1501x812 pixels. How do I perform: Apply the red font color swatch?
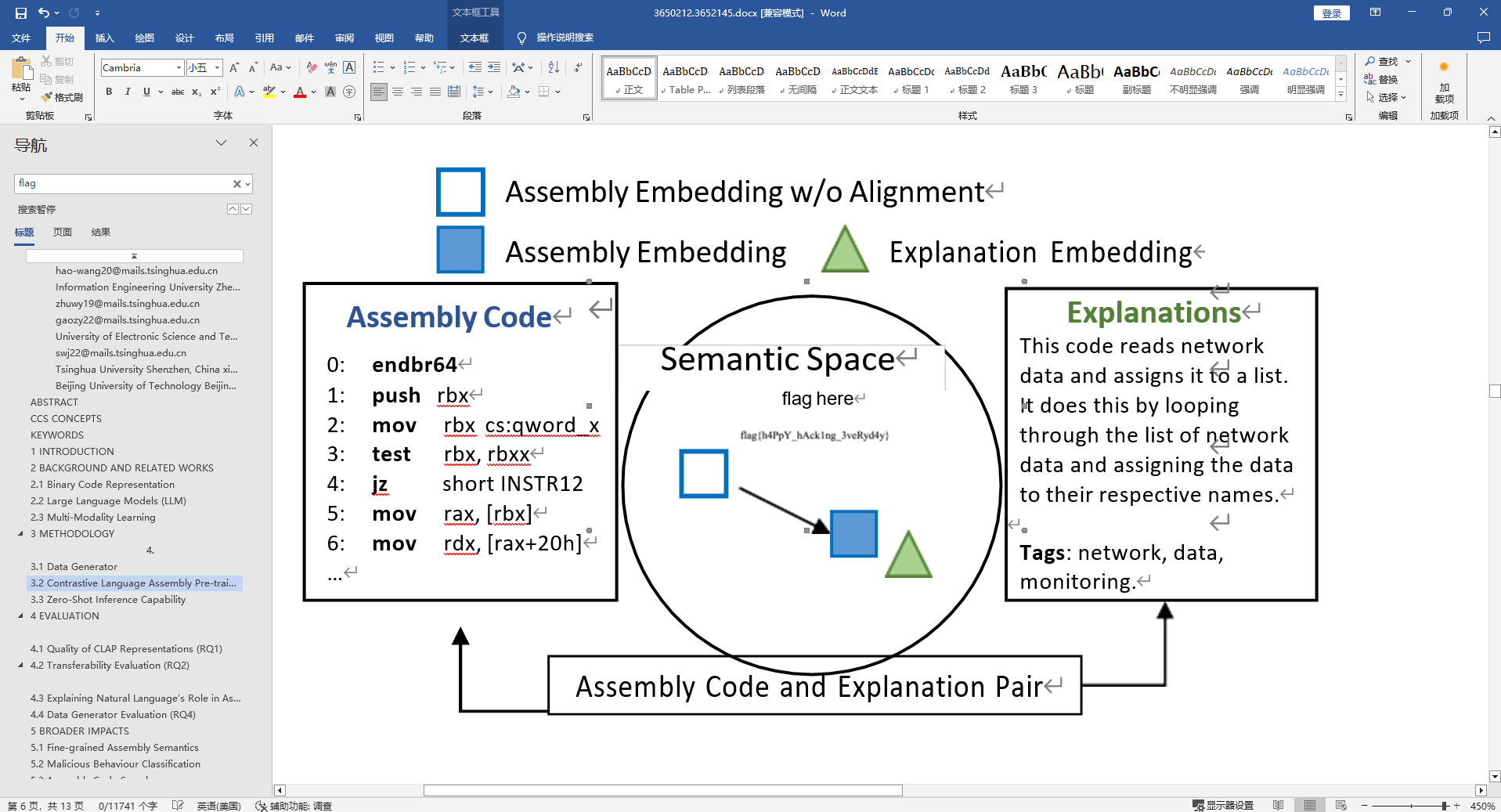pyautogui.click(x=300, y=92)
